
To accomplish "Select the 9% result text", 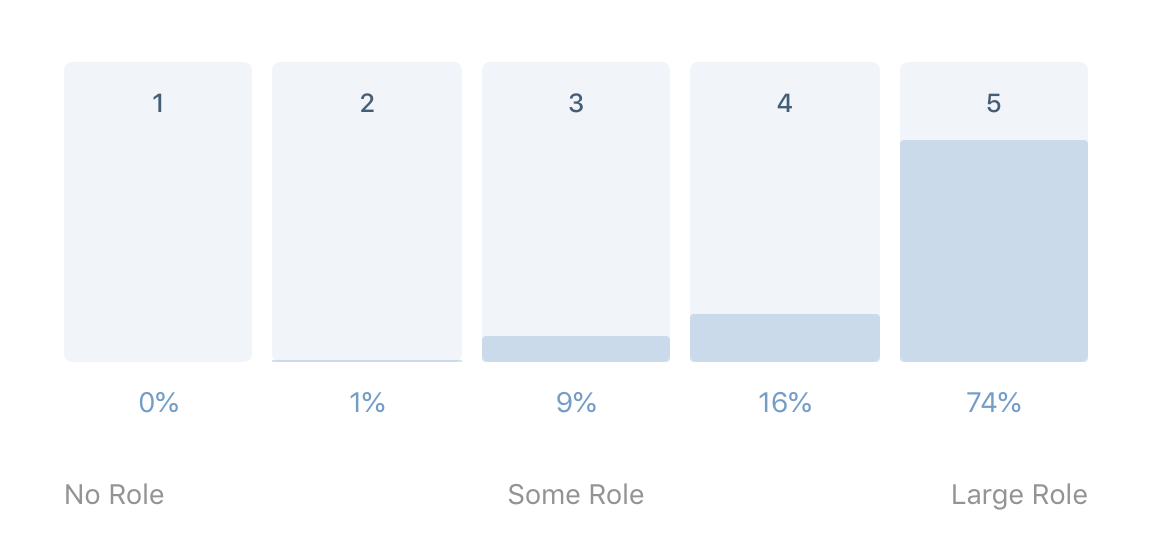I will point(576,403).
